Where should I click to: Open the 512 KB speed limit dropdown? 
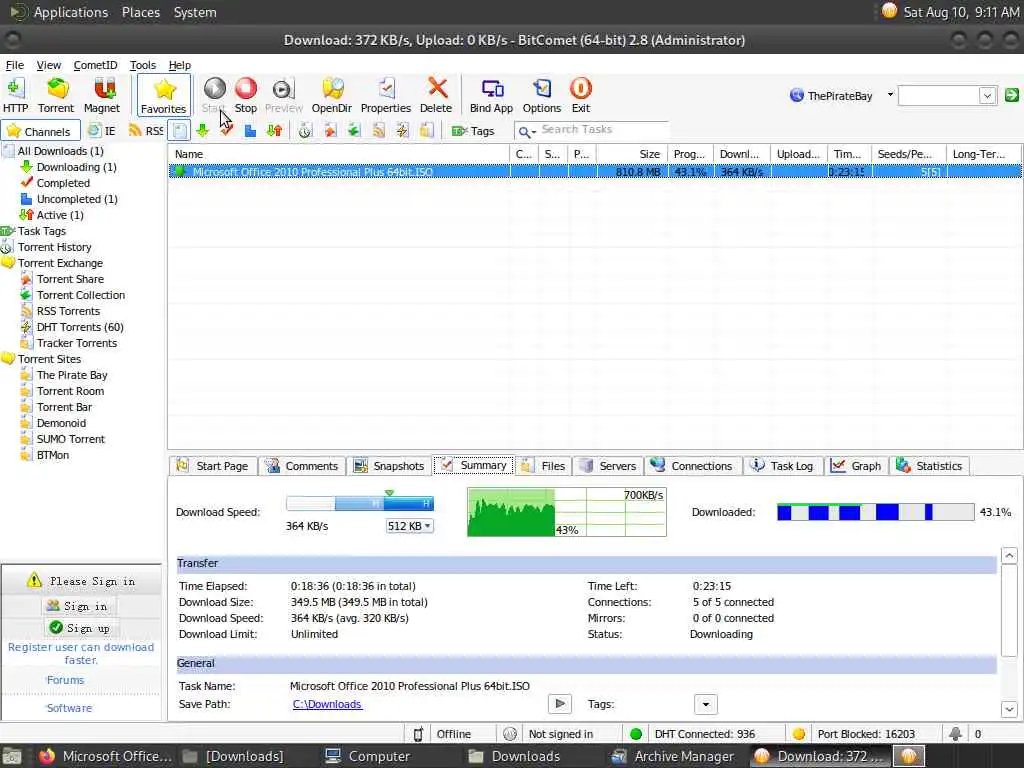[409, 526]
